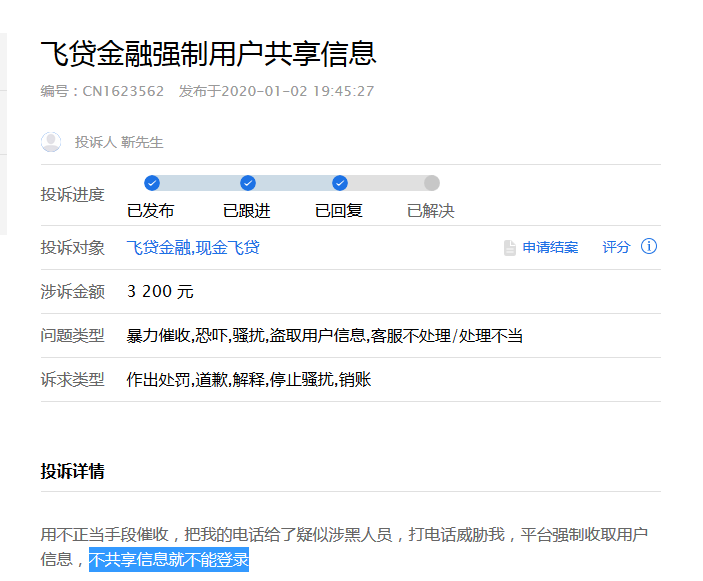
Task: Click the 已跟进 progress checkmark
Action: [248, 183]
